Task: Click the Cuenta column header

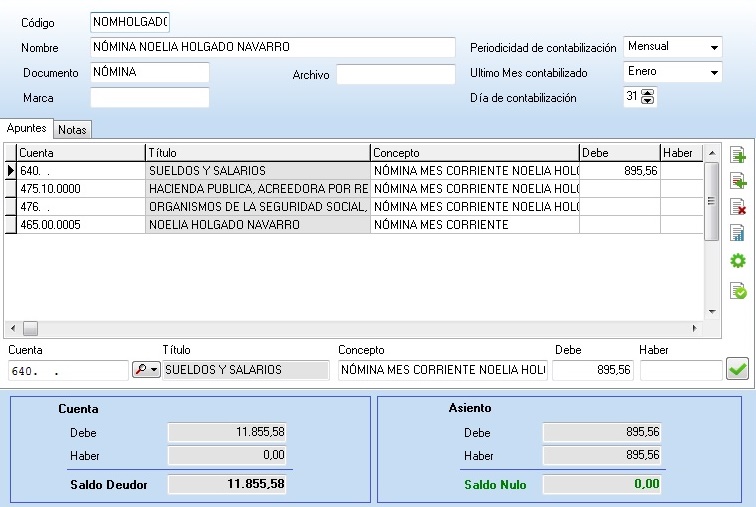Action: point(81,153)
